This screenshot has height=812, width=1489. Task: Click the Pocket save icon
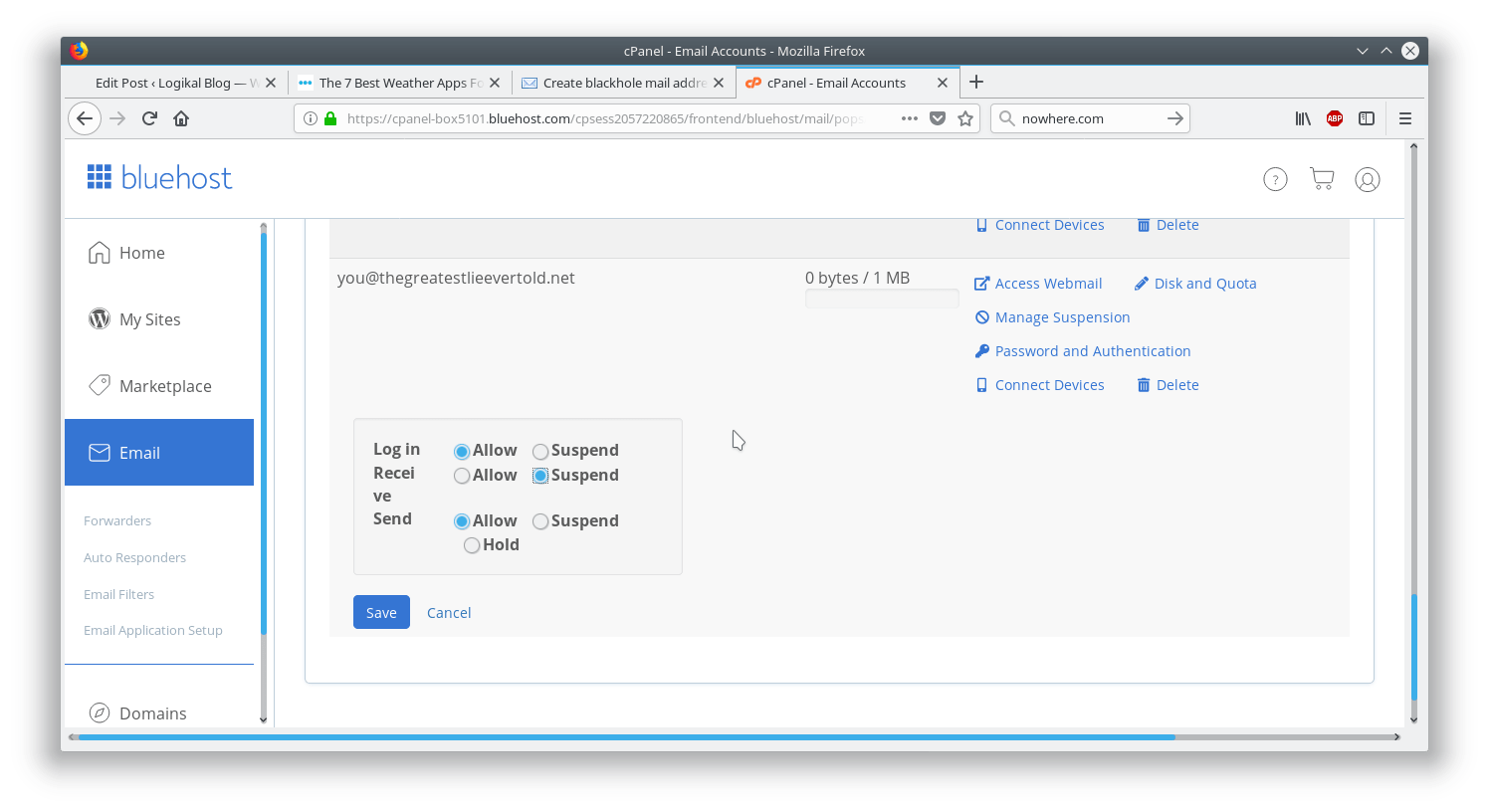[x=938, y=118]
